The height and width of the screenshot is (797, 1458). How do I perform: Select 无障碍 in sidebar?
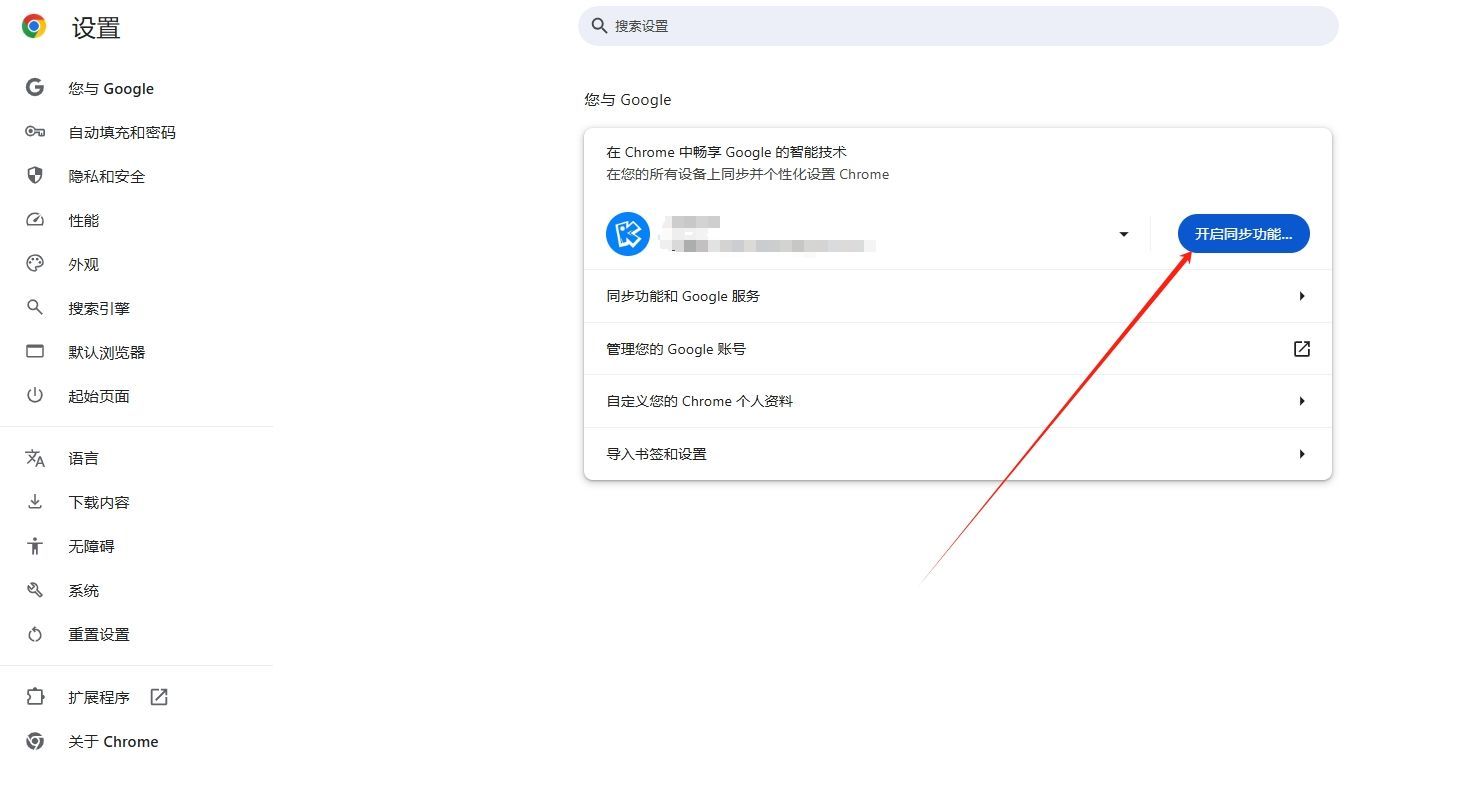(91, 546)
